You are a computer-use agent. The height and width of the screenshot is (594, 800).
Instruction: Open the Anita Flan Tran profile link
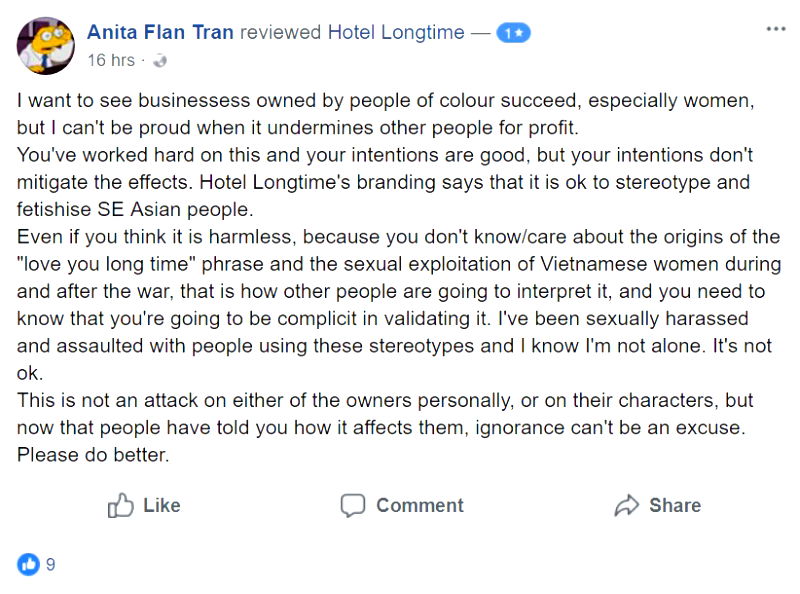[x=160, y=32]
